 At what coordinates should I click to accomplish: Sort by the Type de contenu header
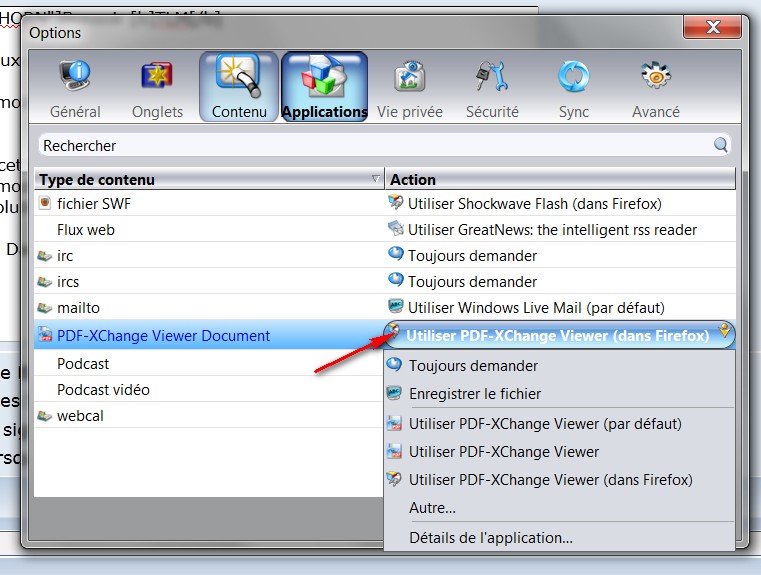(209, 179)
